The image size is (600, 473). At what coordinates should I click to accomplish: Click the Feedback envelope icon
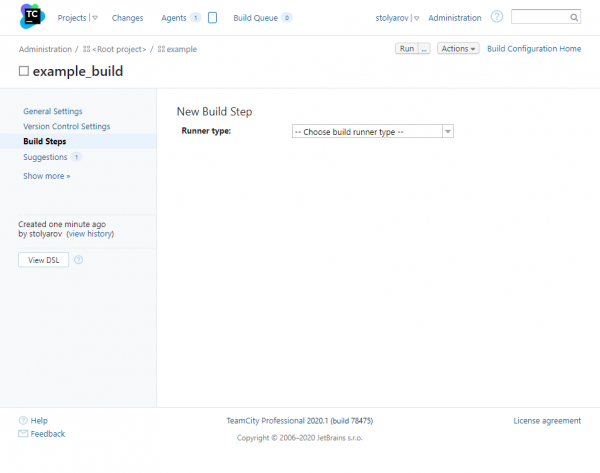(x=23, y=434)
